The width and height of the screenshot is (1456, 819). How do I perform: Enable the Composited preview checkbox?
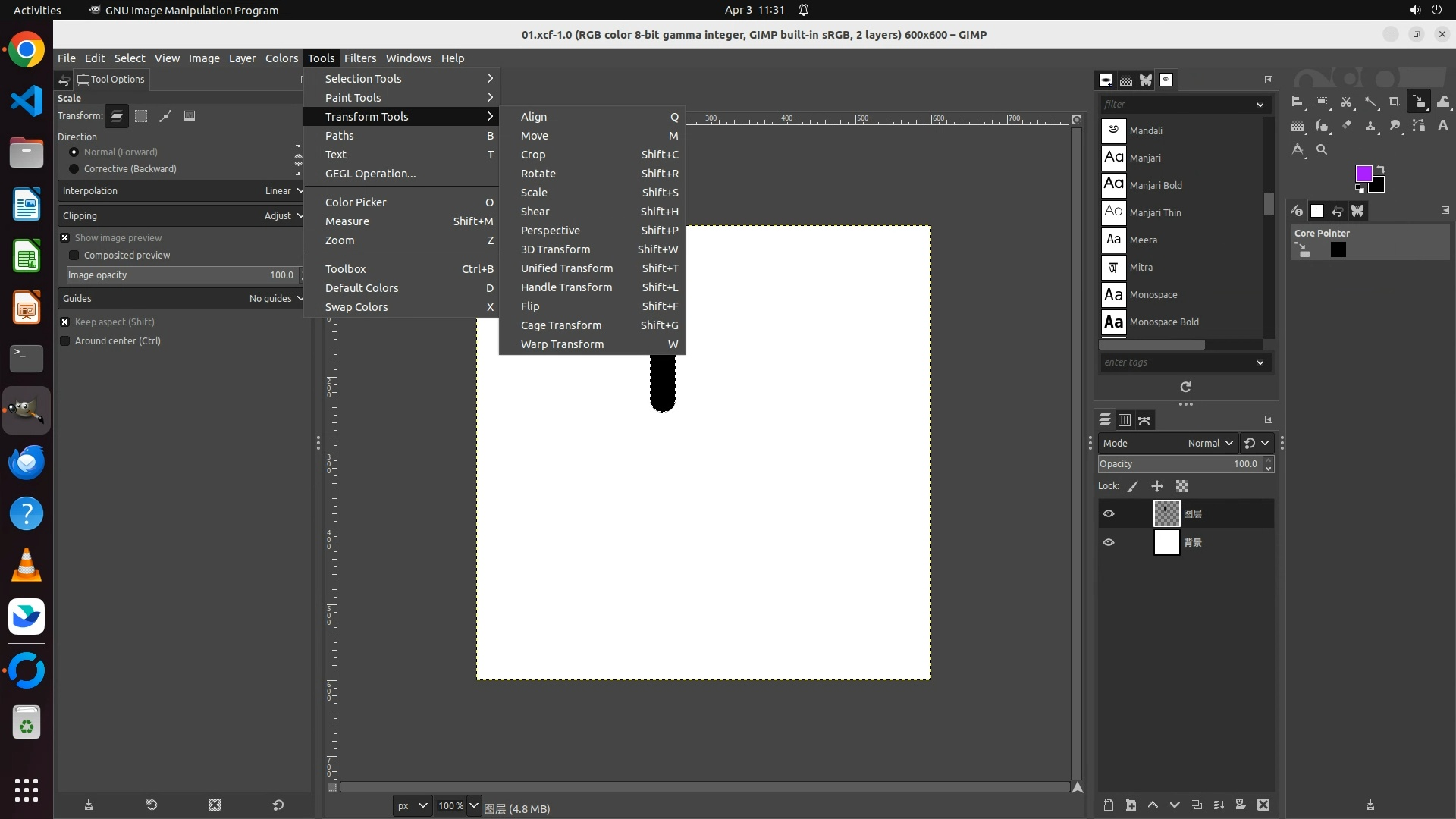pyautogui.click(x=74, y=256)
